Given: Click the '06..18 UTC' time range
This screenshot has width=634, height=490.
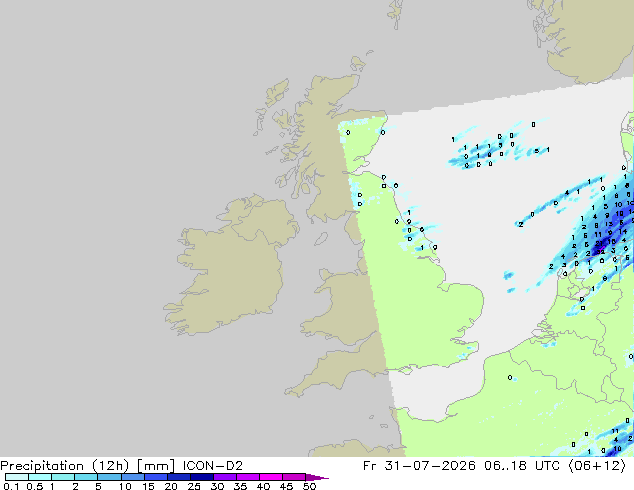Looking at the screenshot, I should tap(522, 466).
